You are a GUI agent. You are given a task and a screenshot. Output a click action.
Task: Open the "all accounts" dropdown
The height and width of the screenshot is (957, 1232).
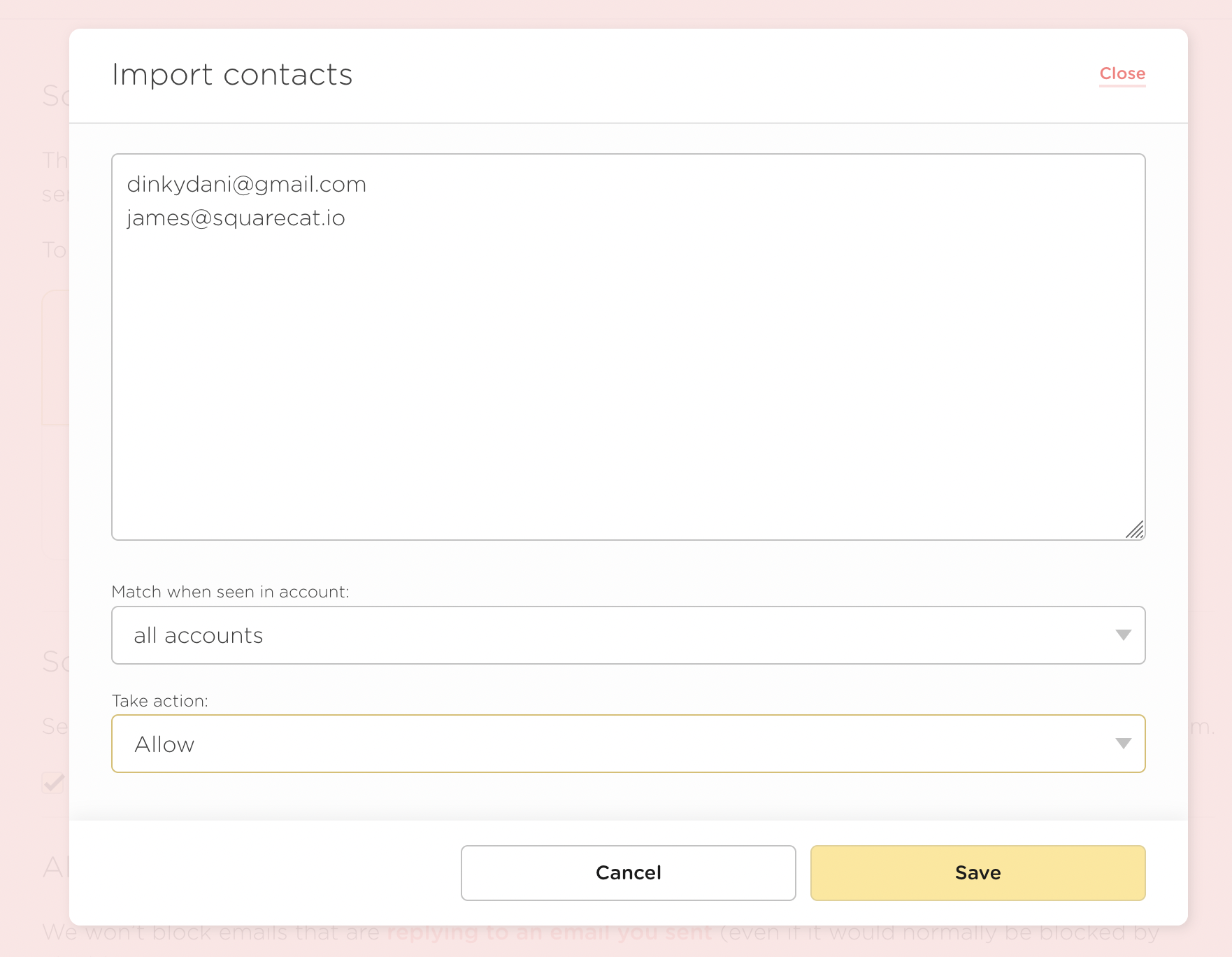click(x=628, y=635)
